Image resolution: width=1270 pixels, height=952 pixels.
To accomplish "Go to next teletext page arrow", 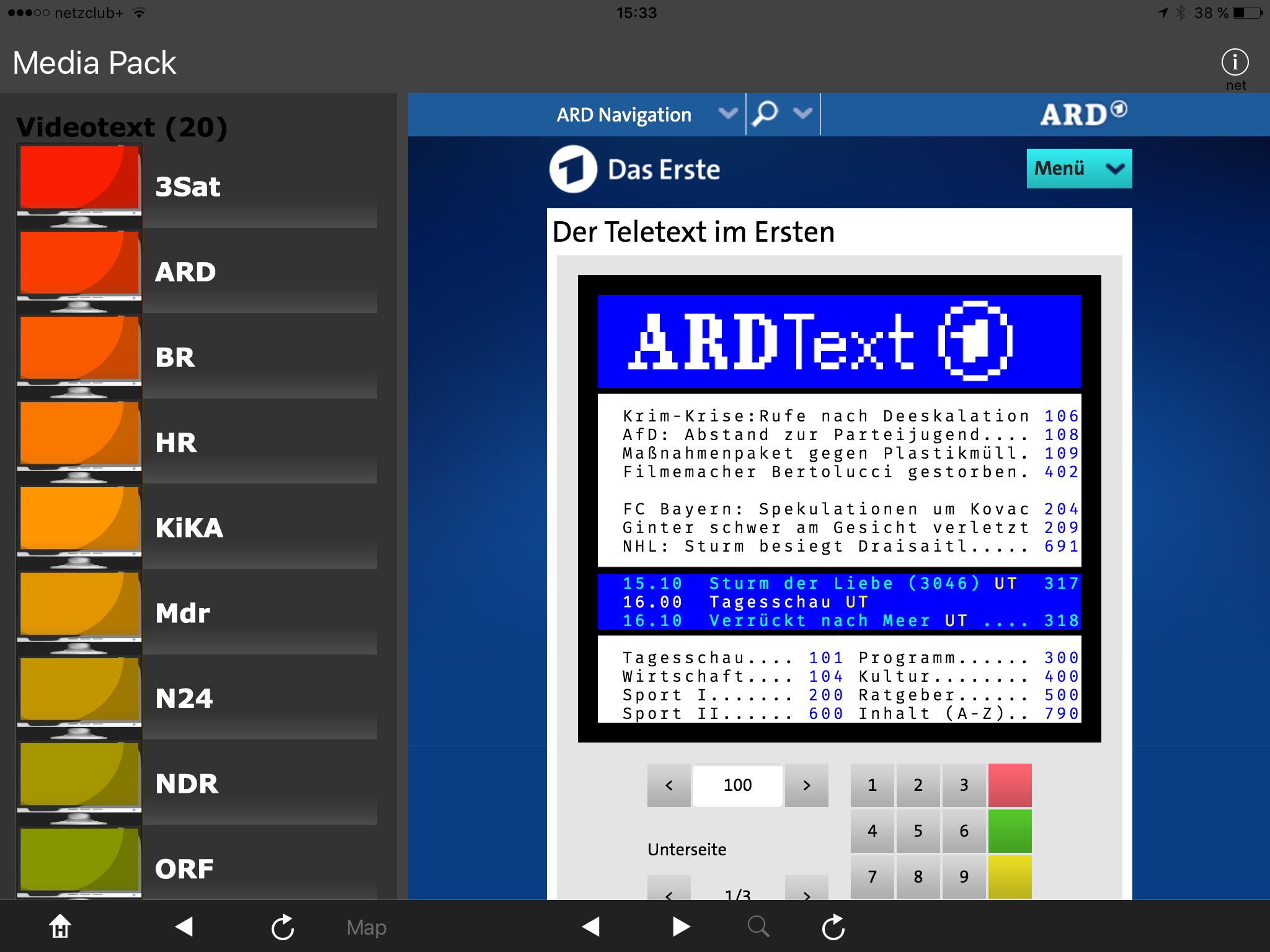I will [806, 785].
